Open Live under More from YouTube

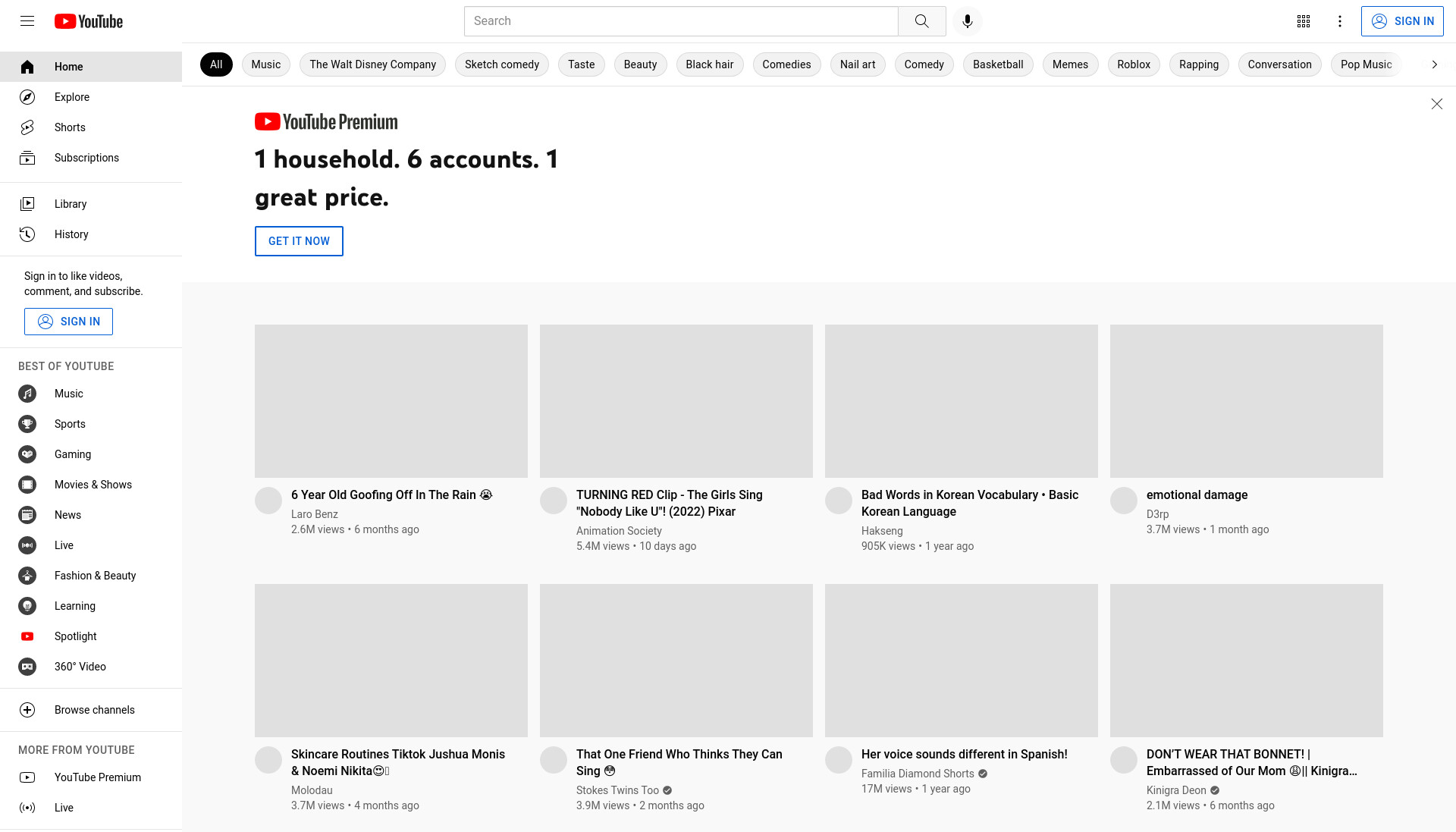pos(91,808)
